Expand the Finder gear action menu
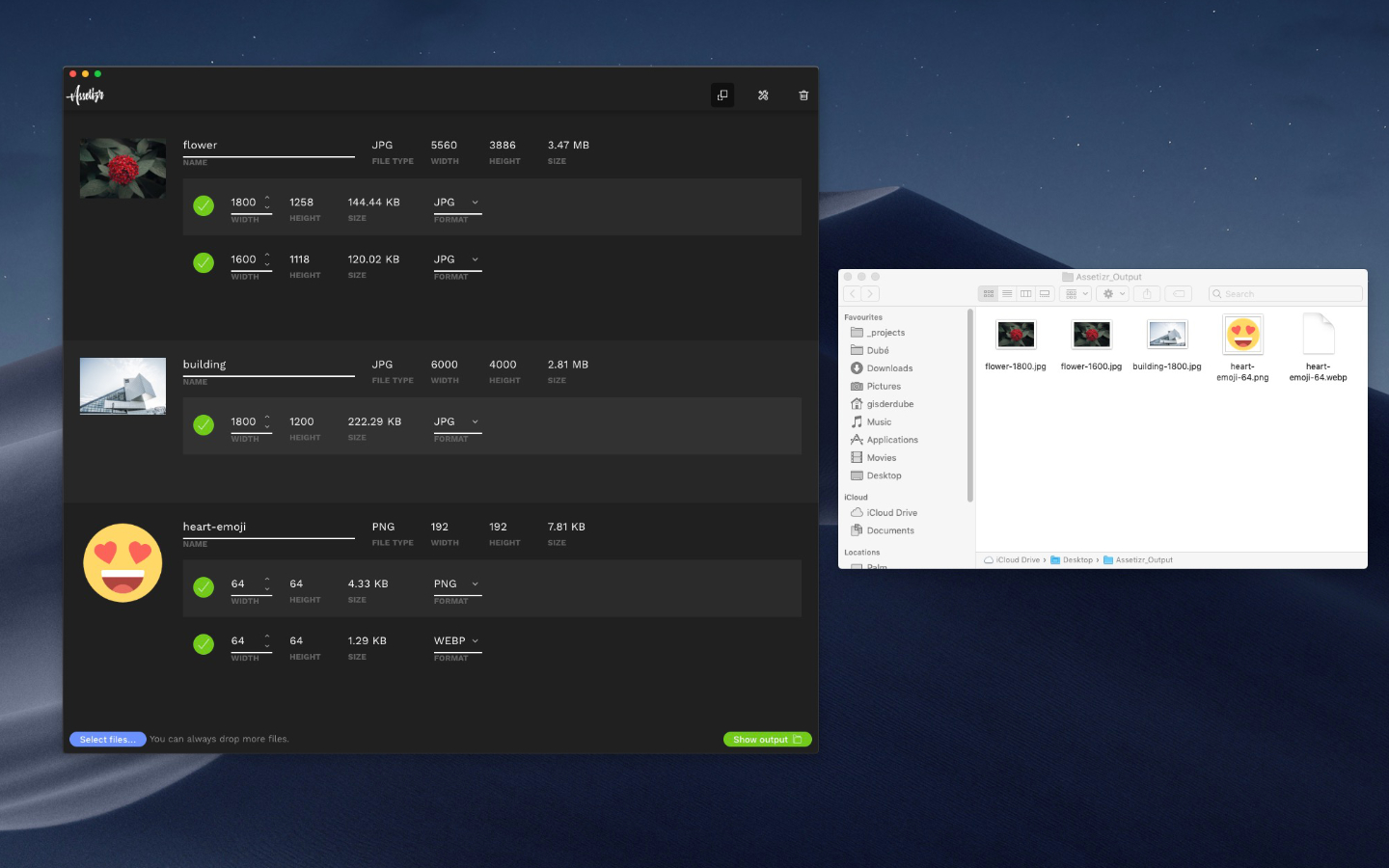Viewport: 1389px width, 868px height. pyautogui.click(x=1112, y=294)
